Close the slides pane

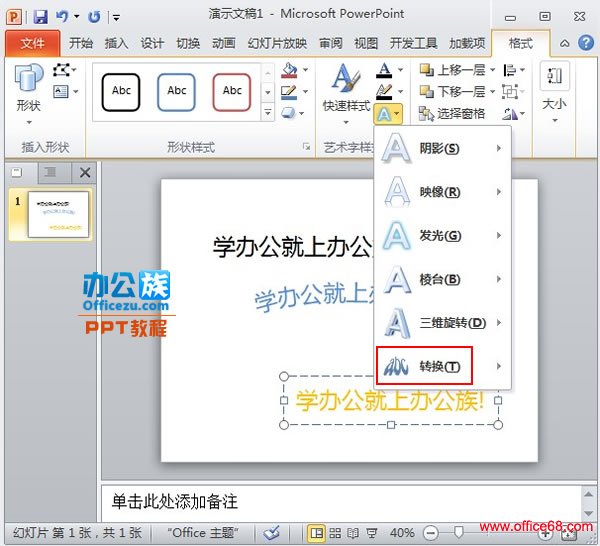coord(85,173)
